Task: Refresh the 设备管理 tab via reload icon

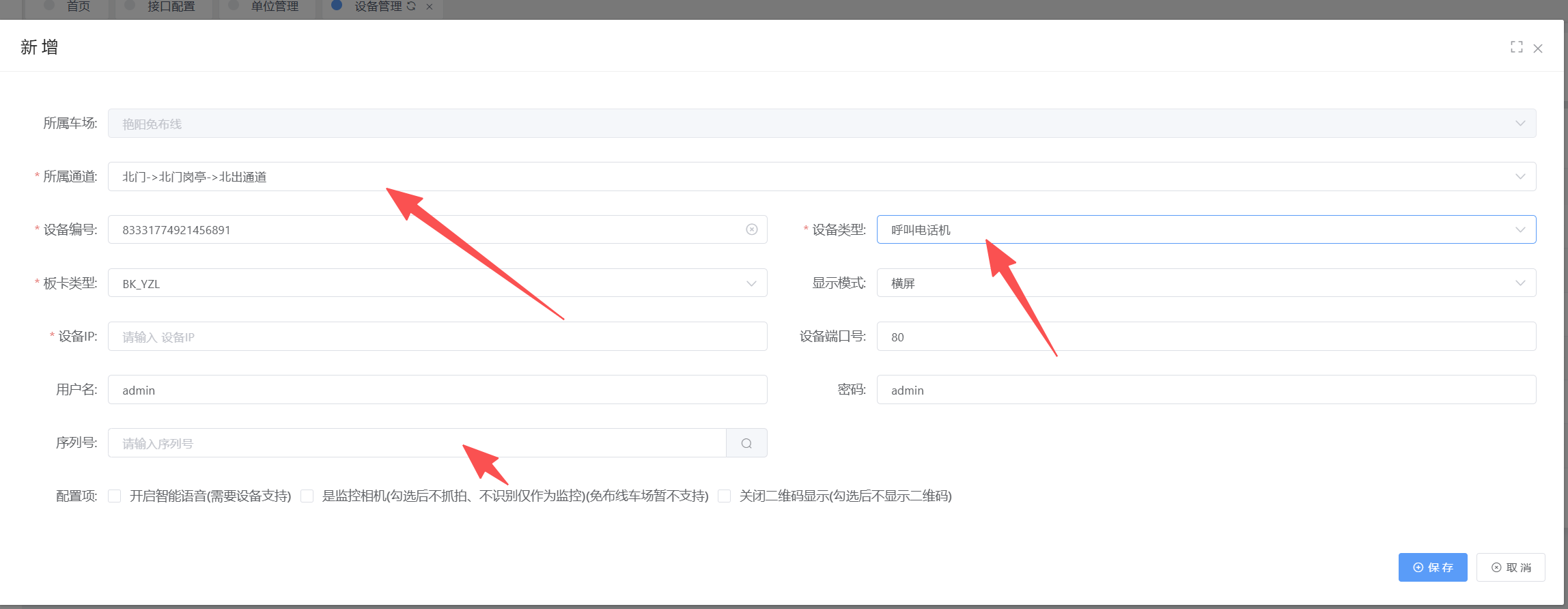Action: [x=411, y=6]
